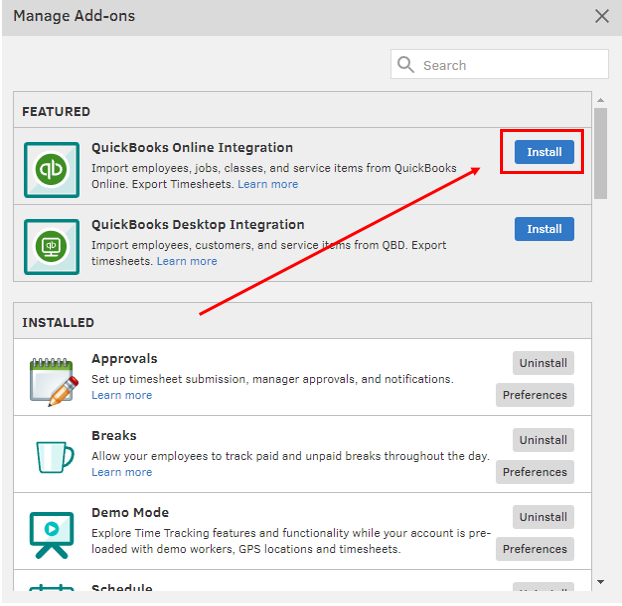Open Learn more link for Breaks
Screen dimensions: 622x606
122,472
